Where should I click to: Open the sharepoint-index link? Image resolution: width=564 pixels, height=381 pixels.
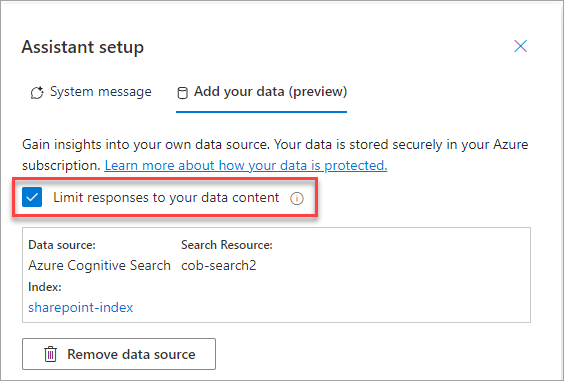click(x=81, y=308)
